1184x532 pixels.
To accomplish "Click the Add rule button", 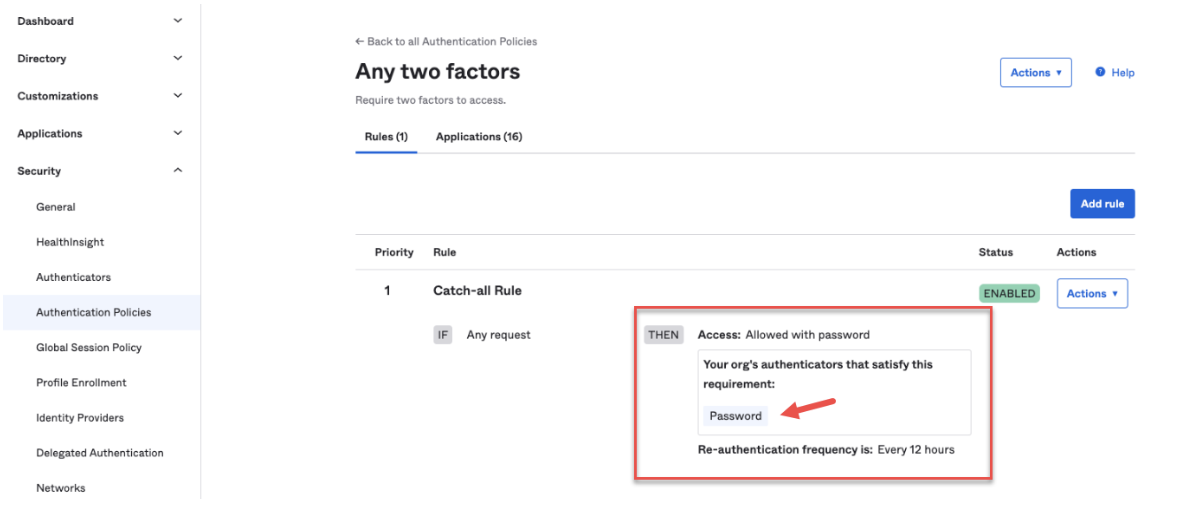I will (1102, 204).
